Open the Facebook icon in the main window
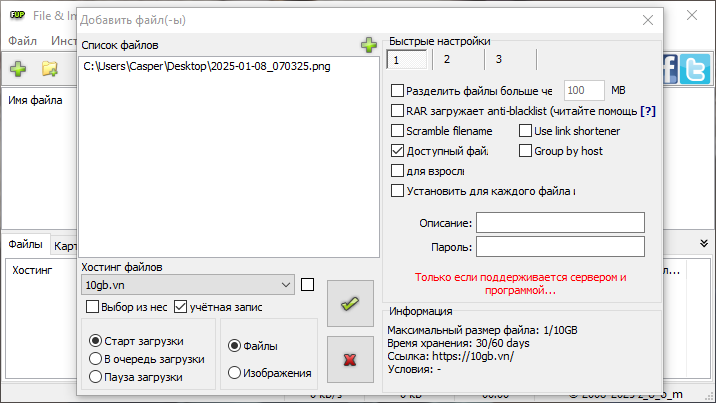The width and height of the screenshot is (716, 403). [x=670, y=69]
